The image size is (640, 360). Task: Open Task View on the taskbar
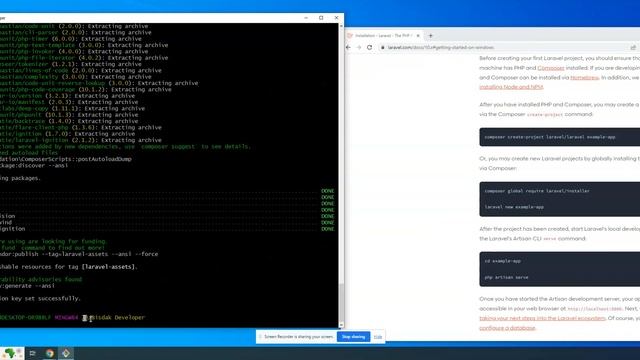coord(33,353)
